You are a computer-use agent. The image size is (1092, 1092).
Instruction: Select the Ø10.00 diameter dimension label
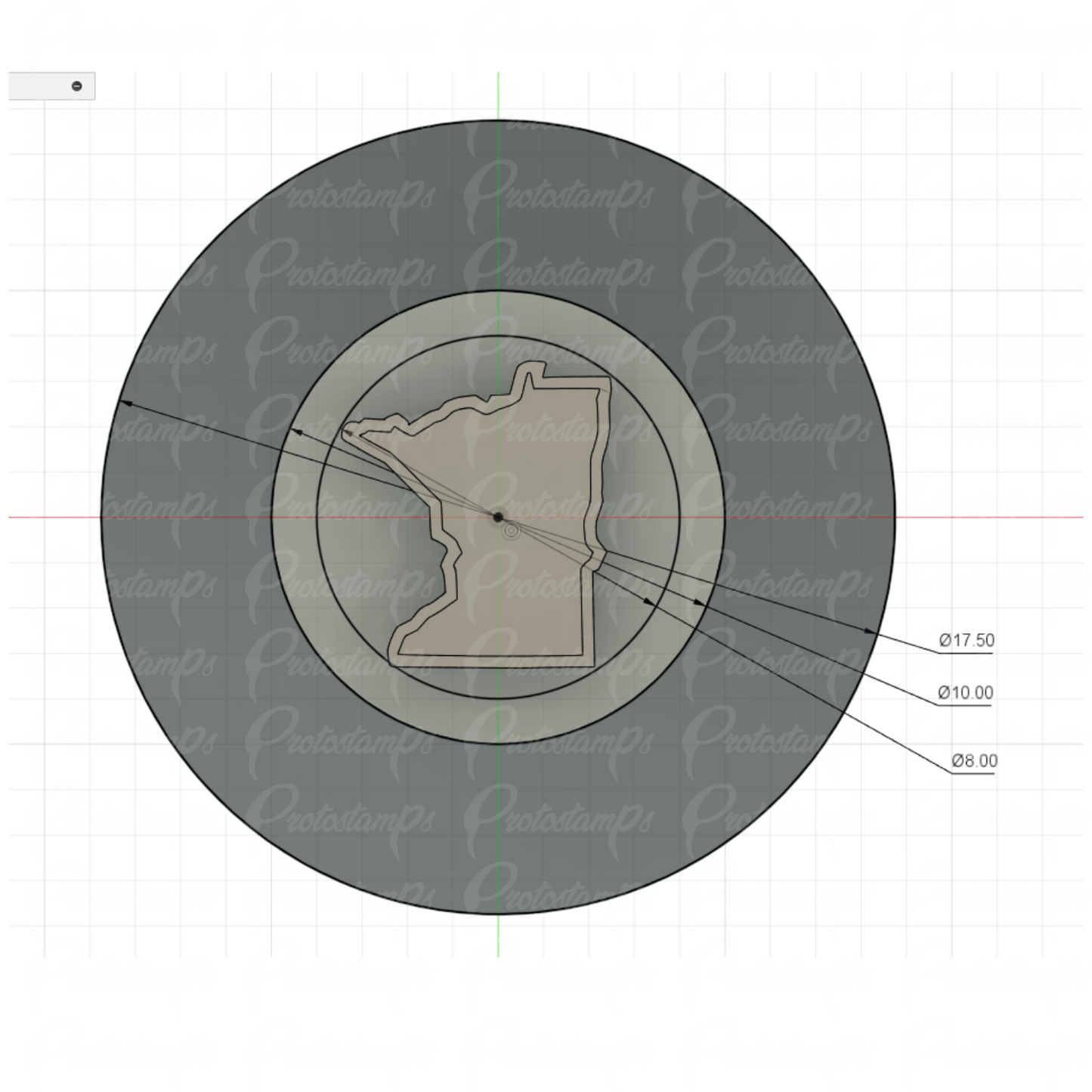965,692
